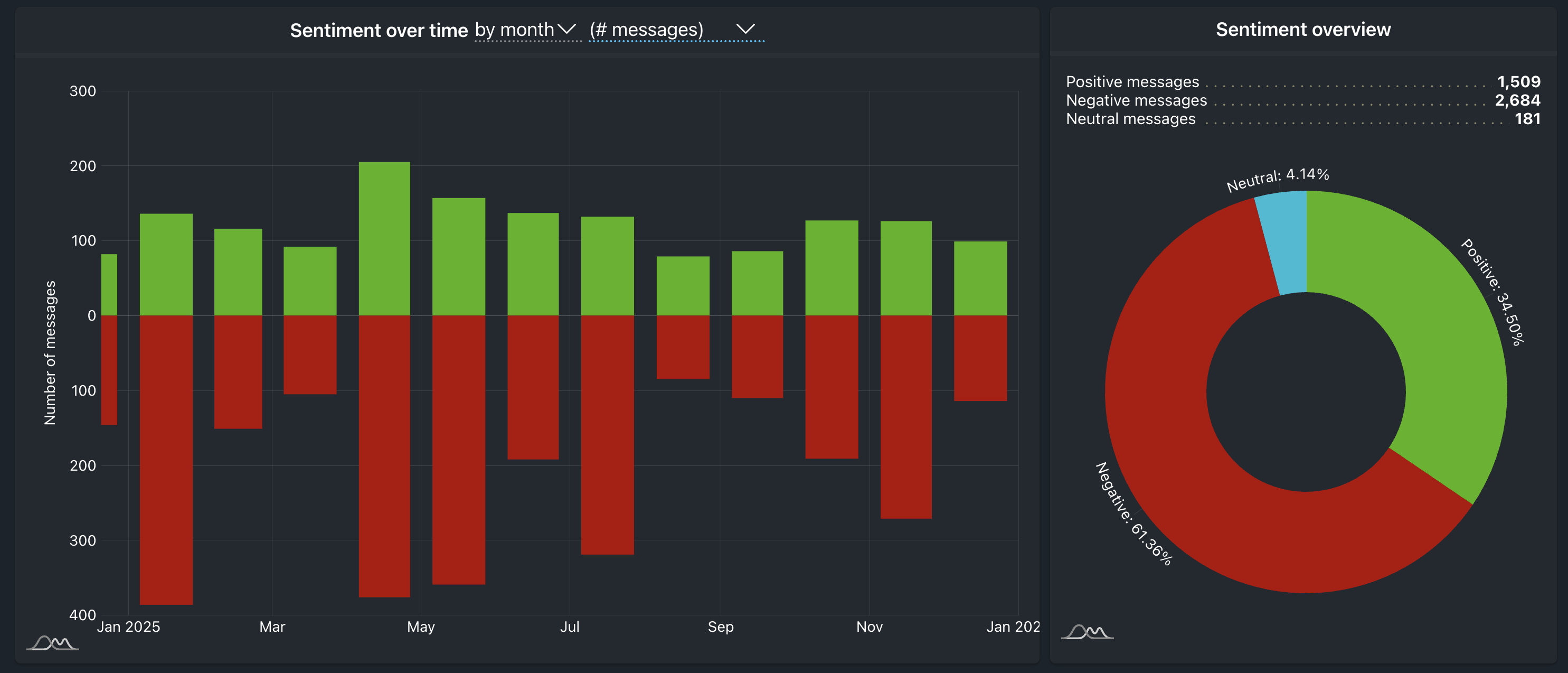The height and width of the screenshot is (673, 1568).
Task: Click the logo icon below the donut chart
Action: 1087,632
